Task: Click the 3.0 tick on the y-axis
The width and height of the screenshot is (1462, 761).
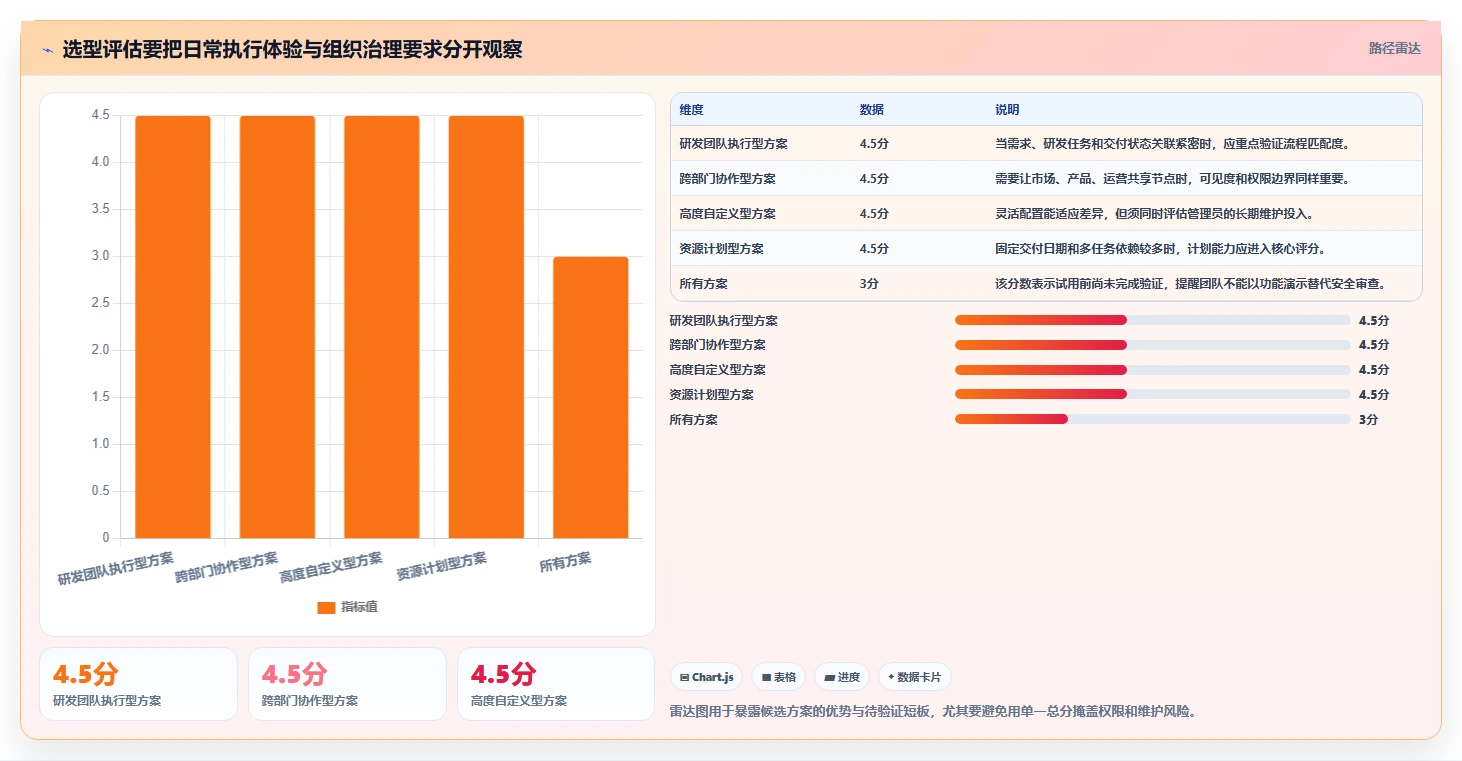Action: tap(100, 256)
